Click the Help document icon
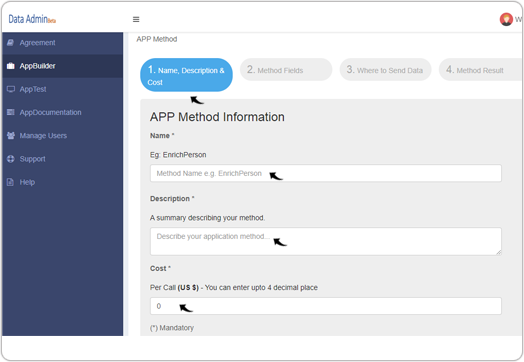 pyautogui.click(x=11, y=182)
